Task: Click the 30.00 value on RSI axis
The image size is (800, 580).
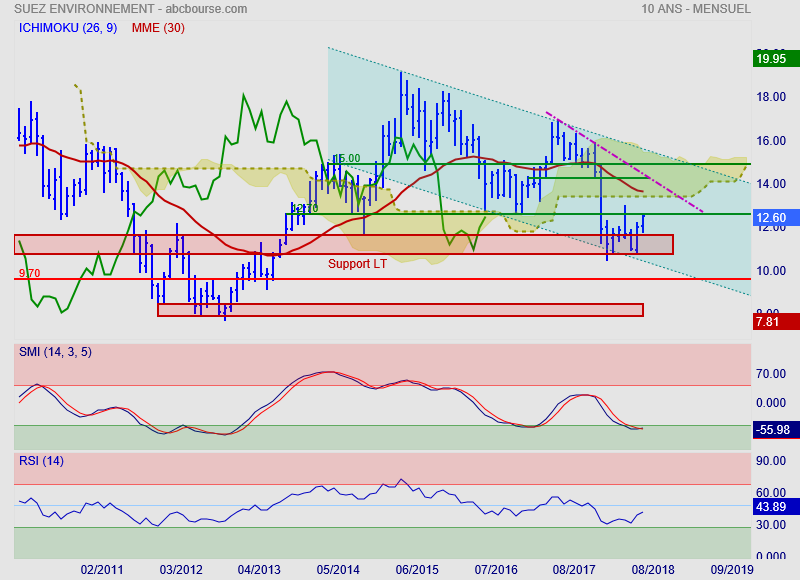Action: coord(771,524)
